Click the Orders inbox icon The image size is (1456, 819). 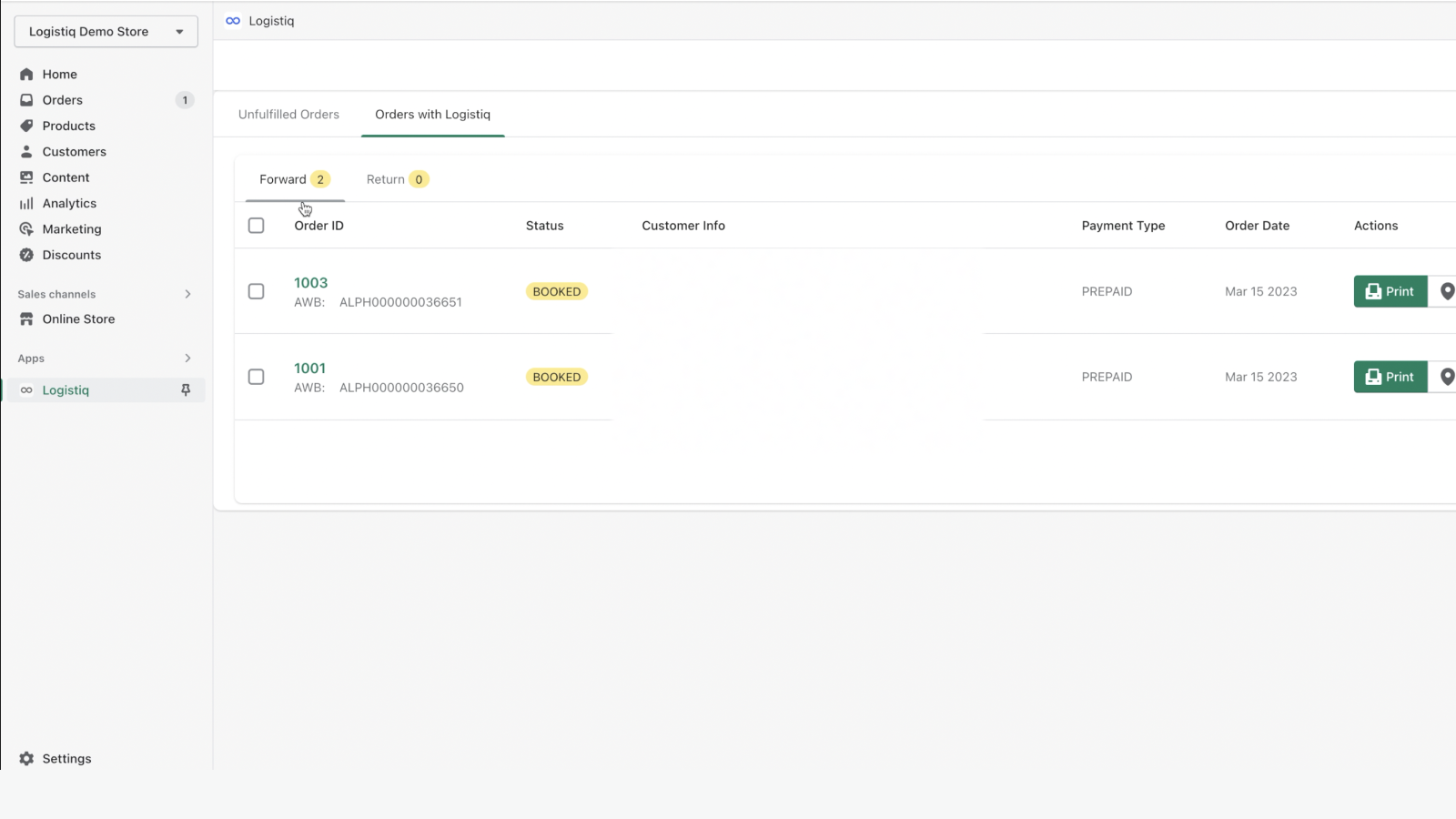(x=26, y=100)
